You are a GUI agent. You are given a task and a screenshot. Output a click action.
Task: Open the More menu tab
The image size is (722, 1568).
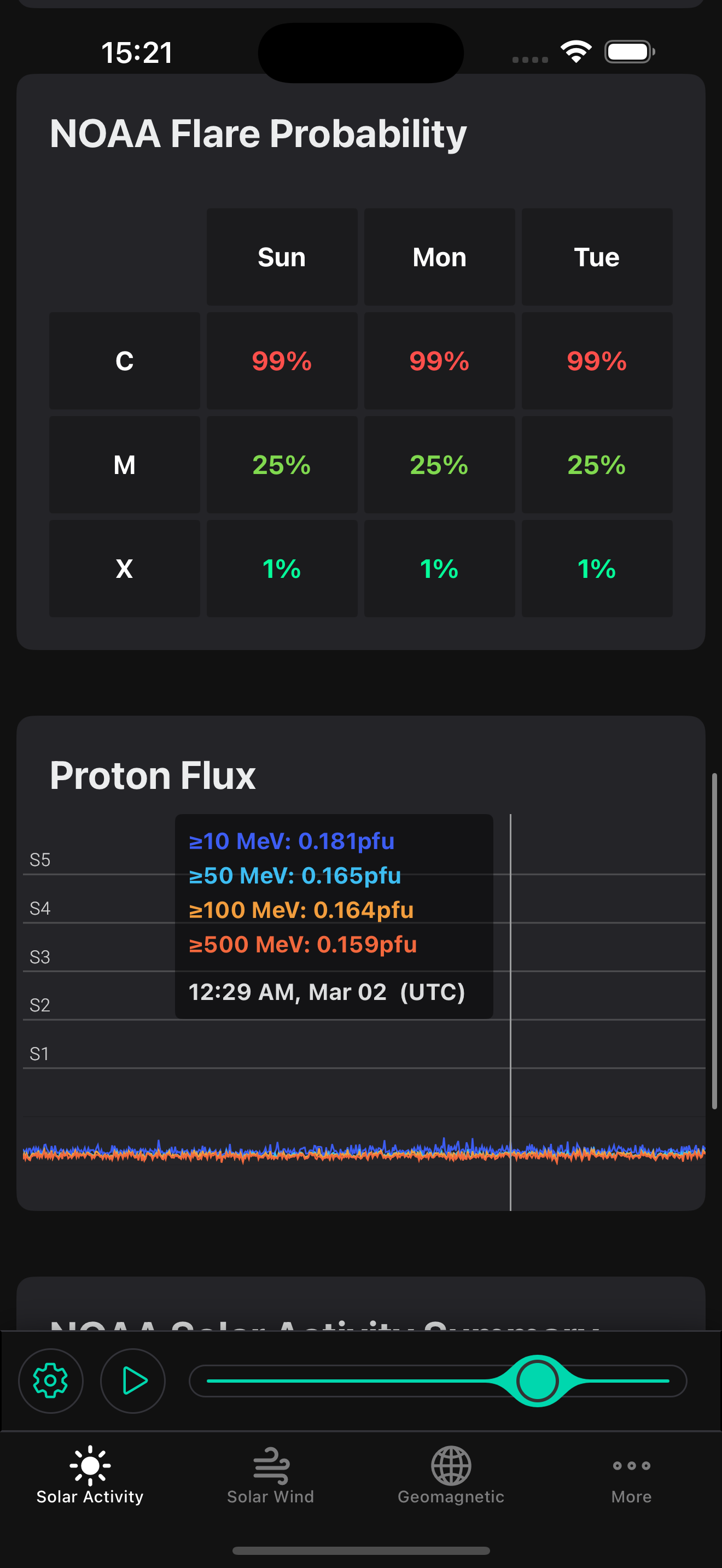point(631,1477)
